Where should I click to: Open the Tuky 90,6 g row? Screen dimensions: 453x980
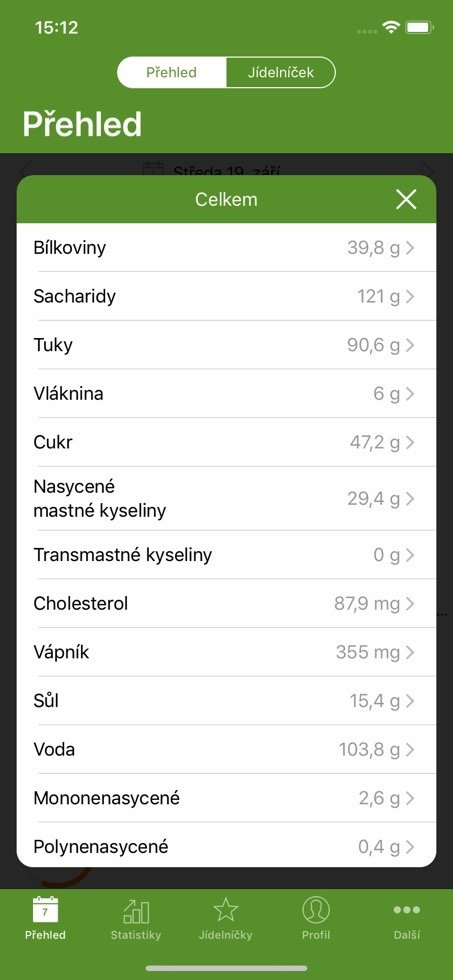[x=226, y=345]
